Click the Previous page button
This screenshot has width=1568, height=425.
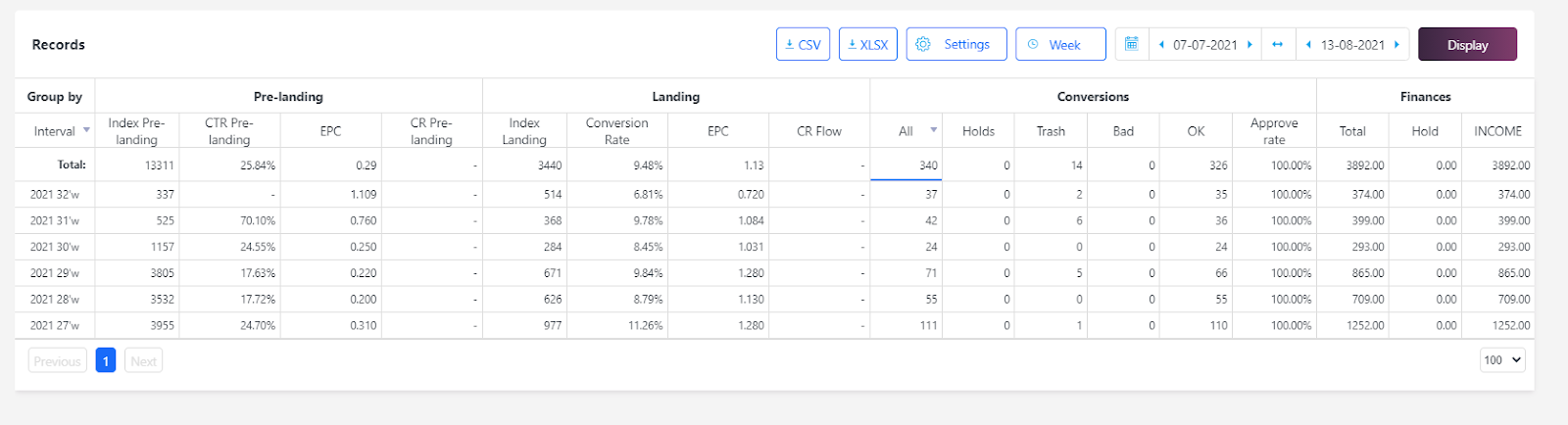click(57, 360)
